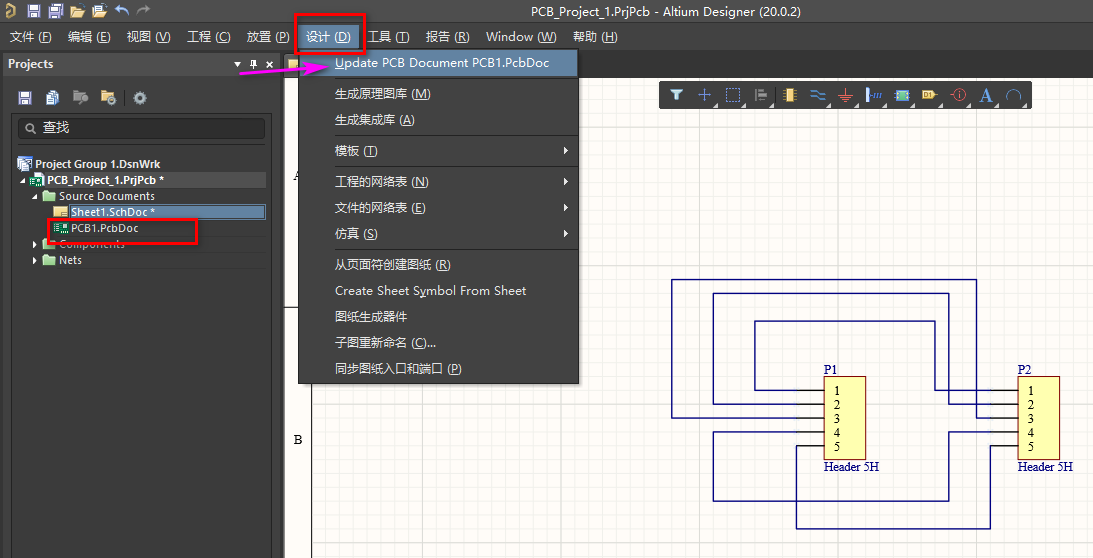The width and height of the screenshot is (1093, 558).
Task: Open the 工具 (T) menu
Action: click(389, 37)
